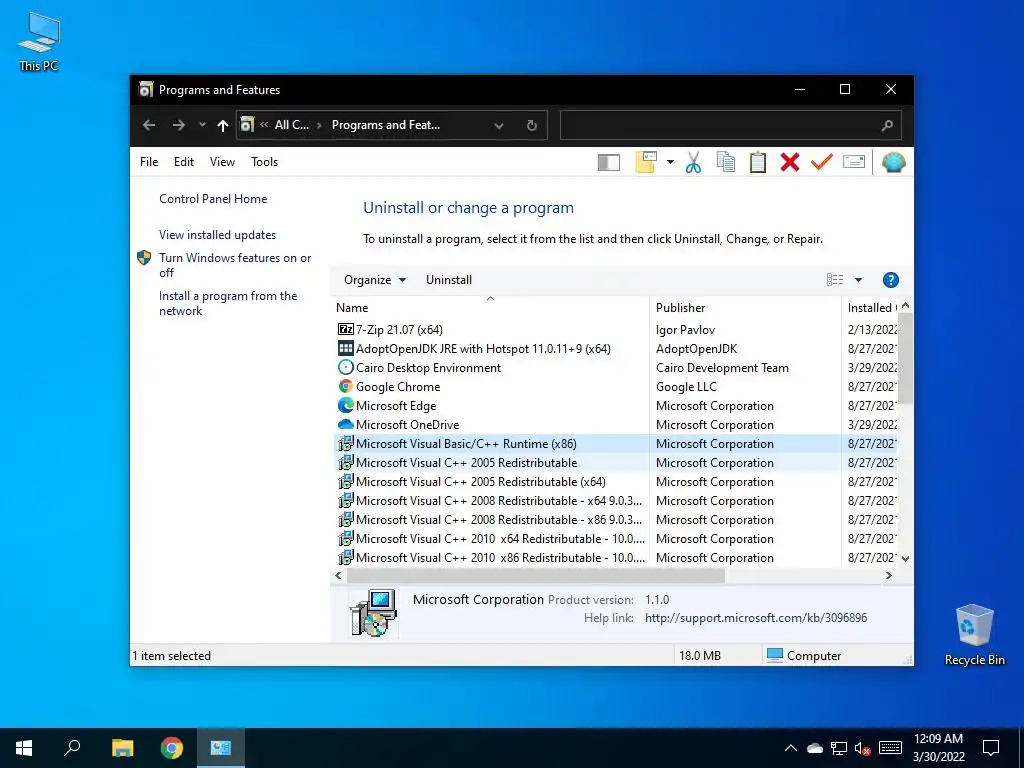1024x768 pixels.
Task: Click the change view icon
Action: tap(835, 280)
